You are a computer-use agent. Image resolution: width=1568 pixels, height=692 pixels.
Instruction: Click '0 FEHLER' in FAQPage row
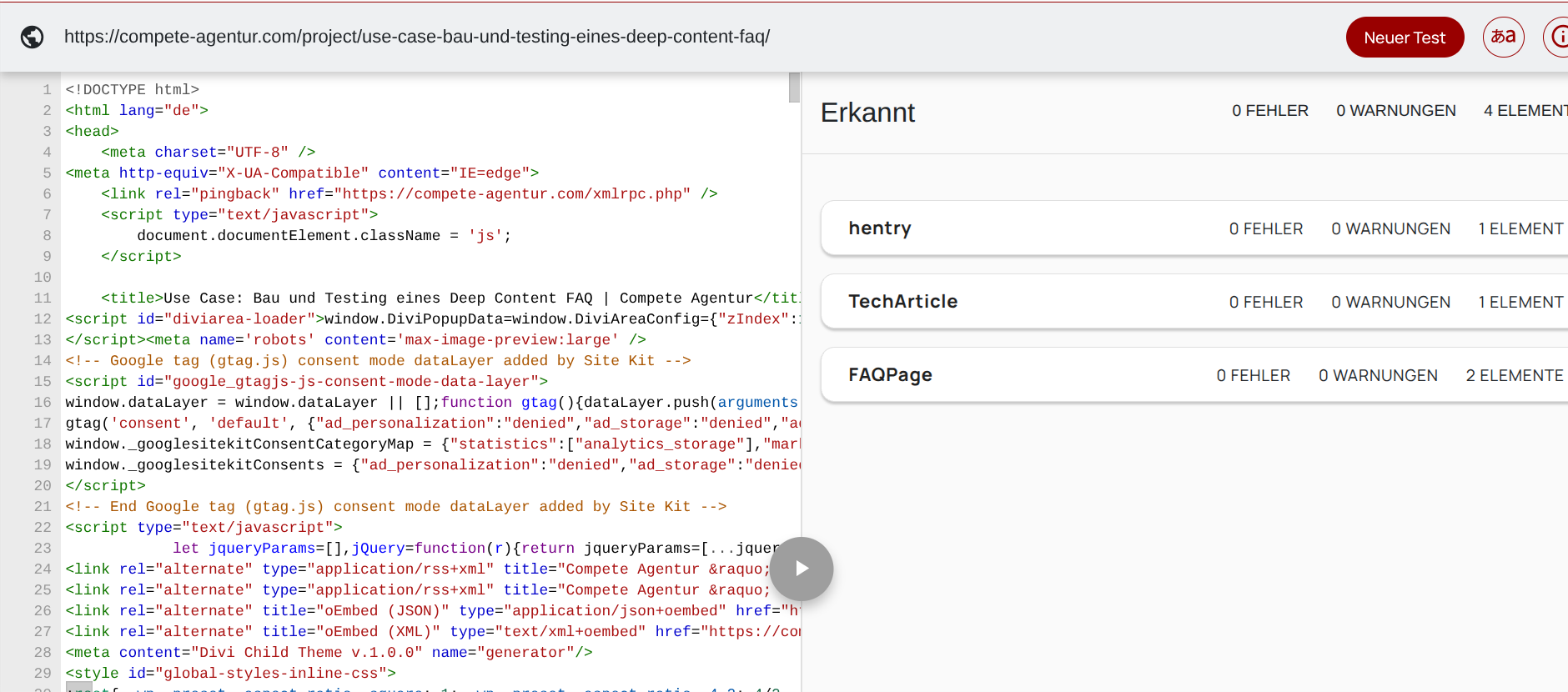(1254, 376)
